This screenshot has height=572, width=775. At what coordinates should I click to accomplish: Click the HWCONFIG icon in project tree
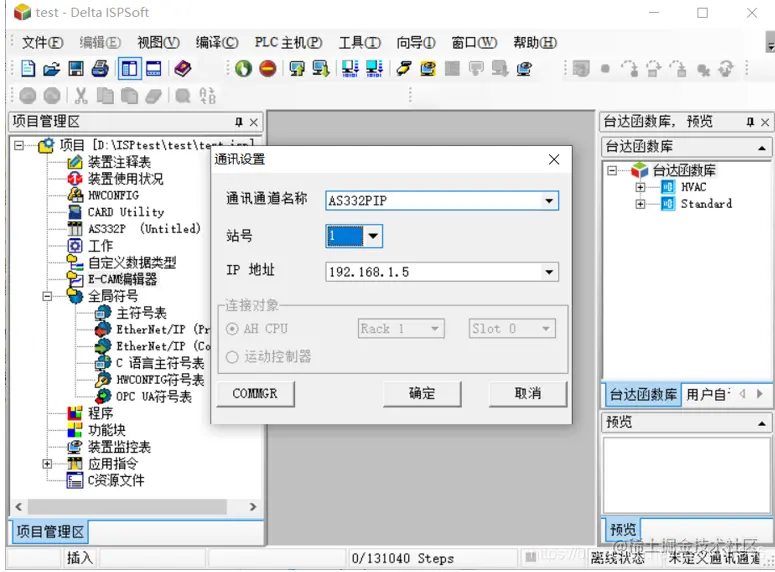[75, 195]
